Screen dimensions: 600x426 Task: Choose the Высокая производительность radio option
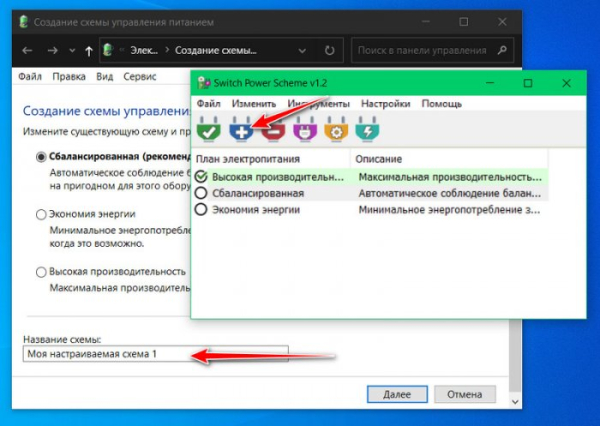tap(41, 271)
